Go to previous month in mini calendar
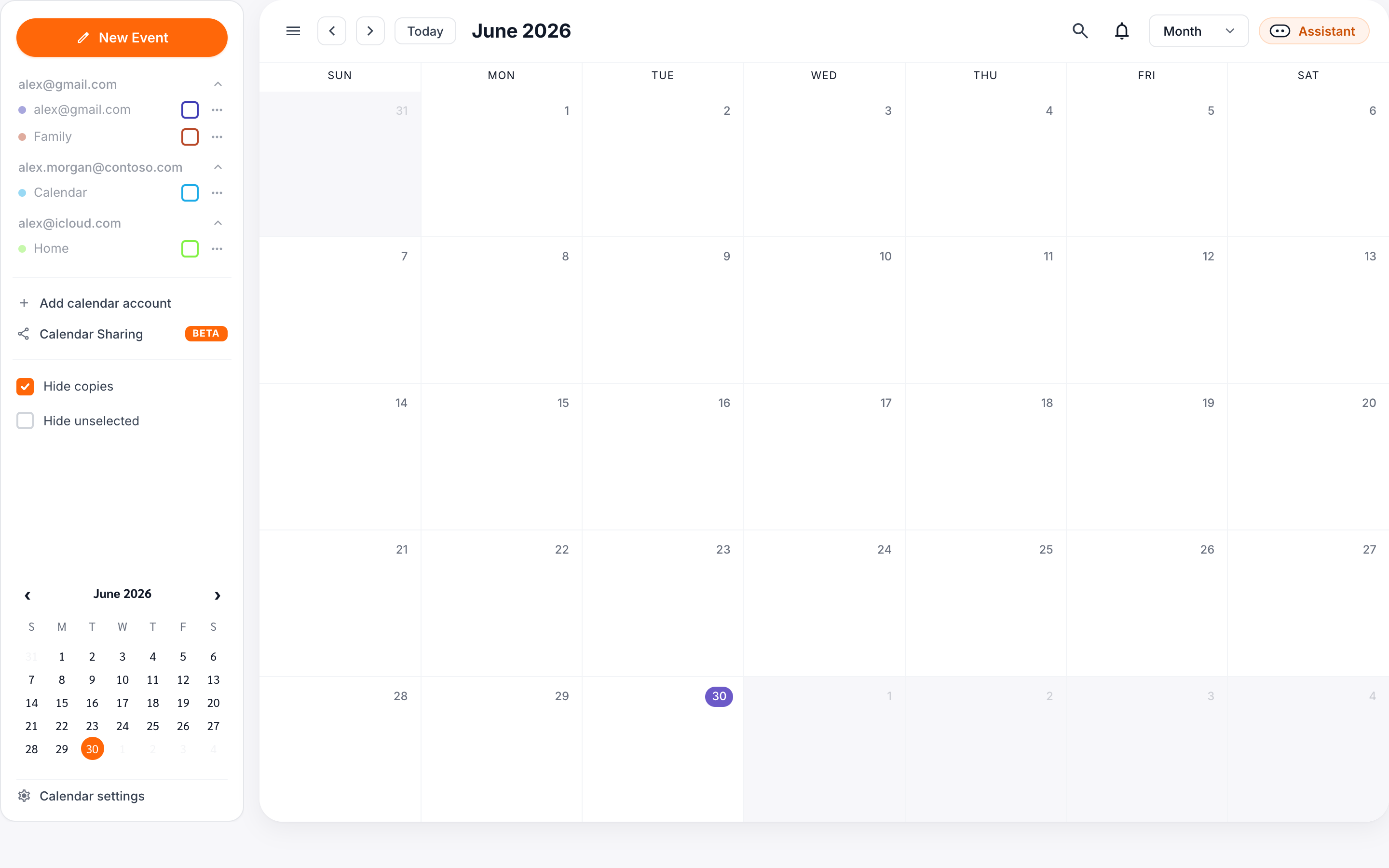 click(27, 596)
